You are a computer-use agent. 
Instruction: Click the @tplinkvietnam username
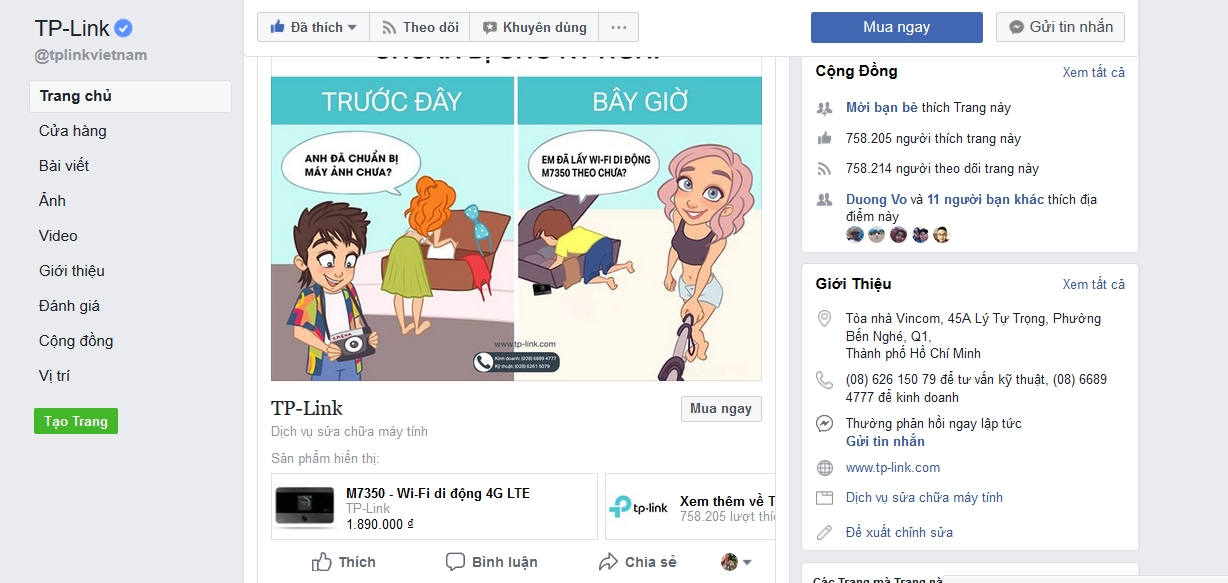pos(91,55)
